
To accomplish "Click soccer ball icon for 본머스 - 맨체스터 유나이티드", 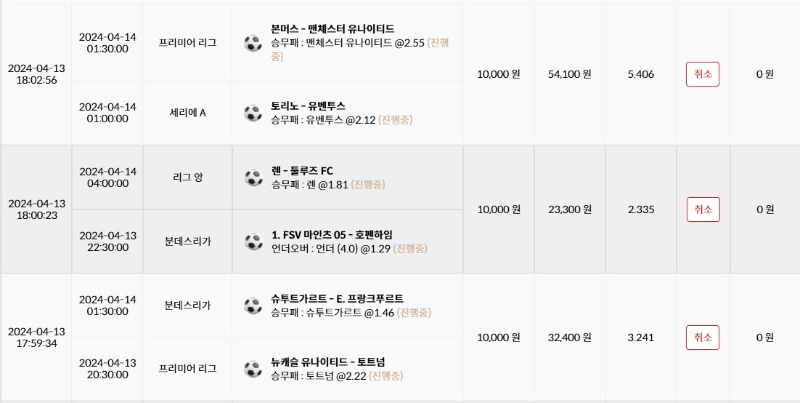I will pos(253,43).
